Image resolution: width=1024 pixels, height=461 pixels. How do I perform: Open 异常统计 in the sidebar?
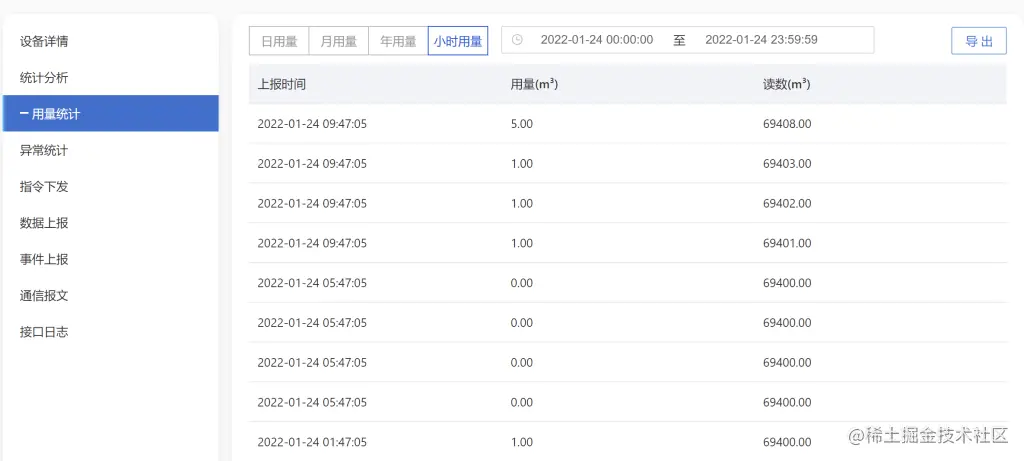pos(44,151)
